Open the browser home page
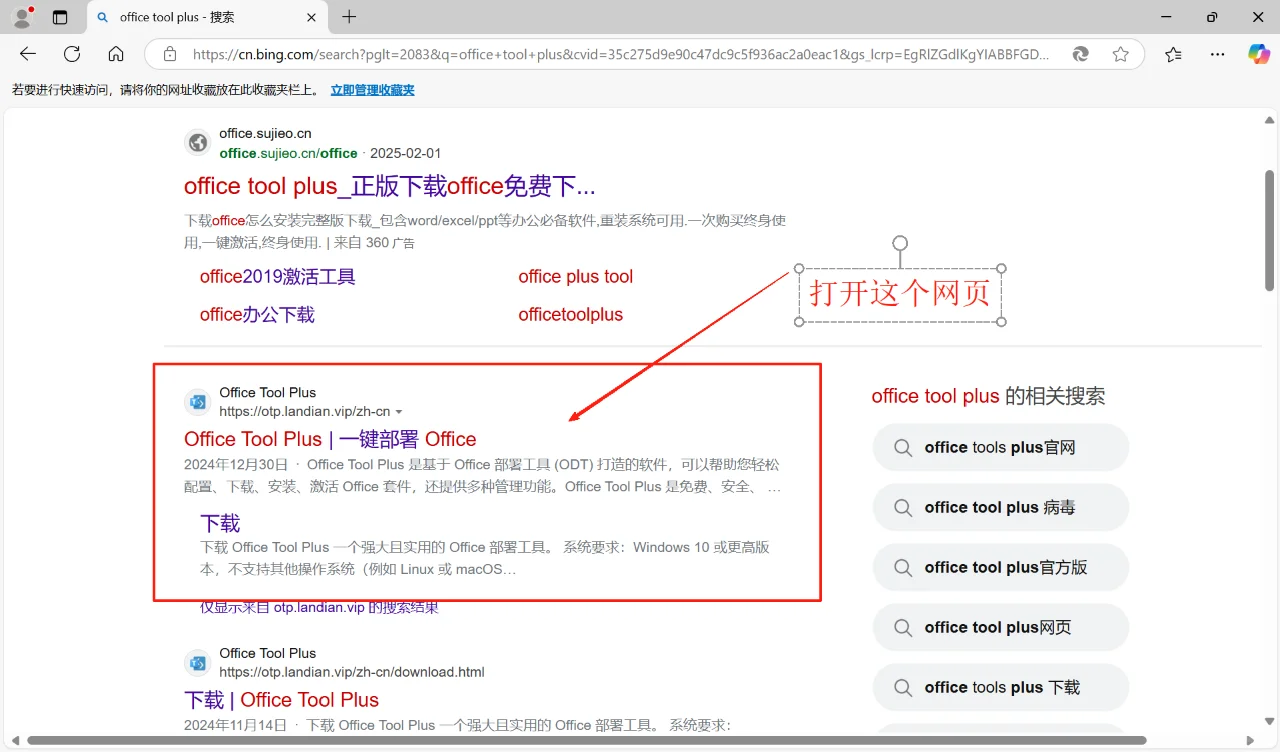This screenshot has width=1280, height=752. click(115, 55)
